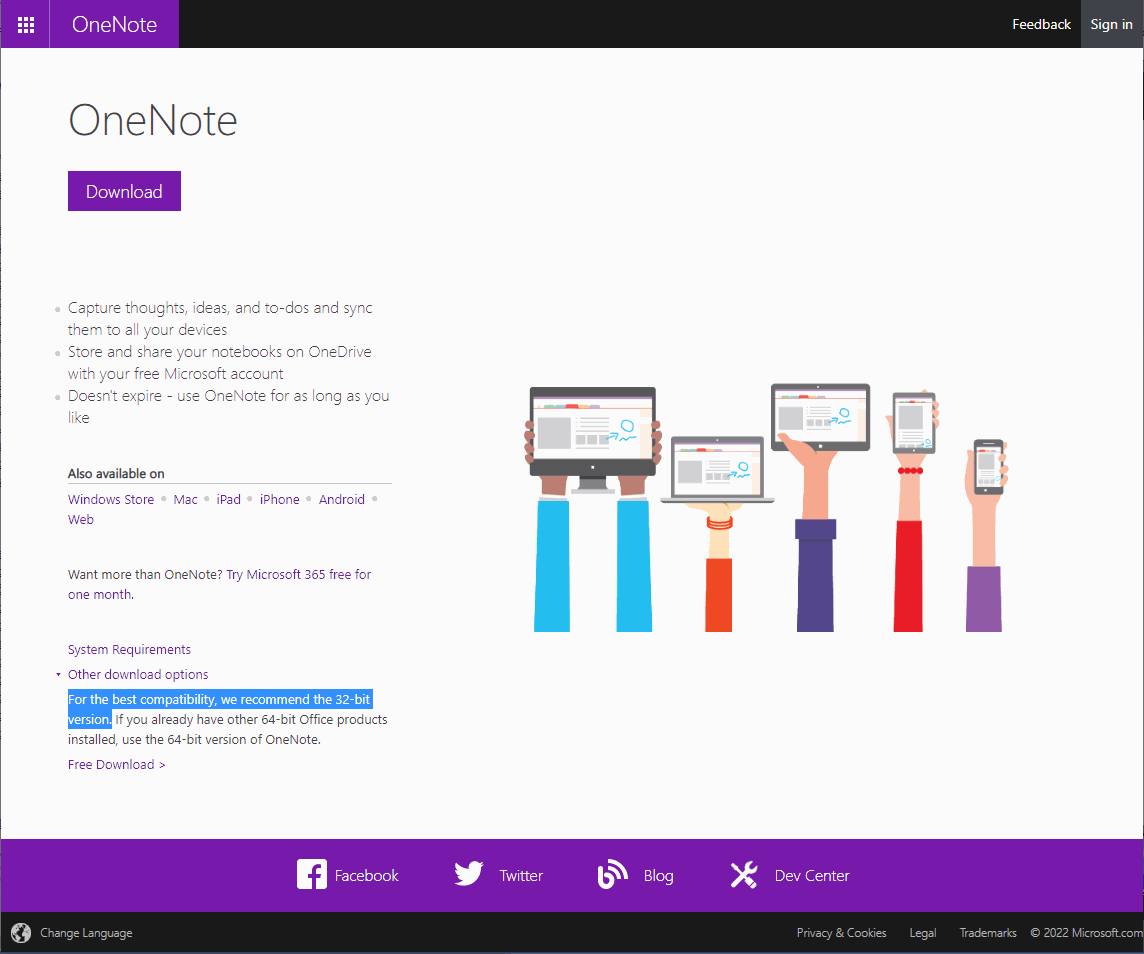Click the Free Download link
The height and width of the screenshot is (954, 1144).
coord(117,764)
